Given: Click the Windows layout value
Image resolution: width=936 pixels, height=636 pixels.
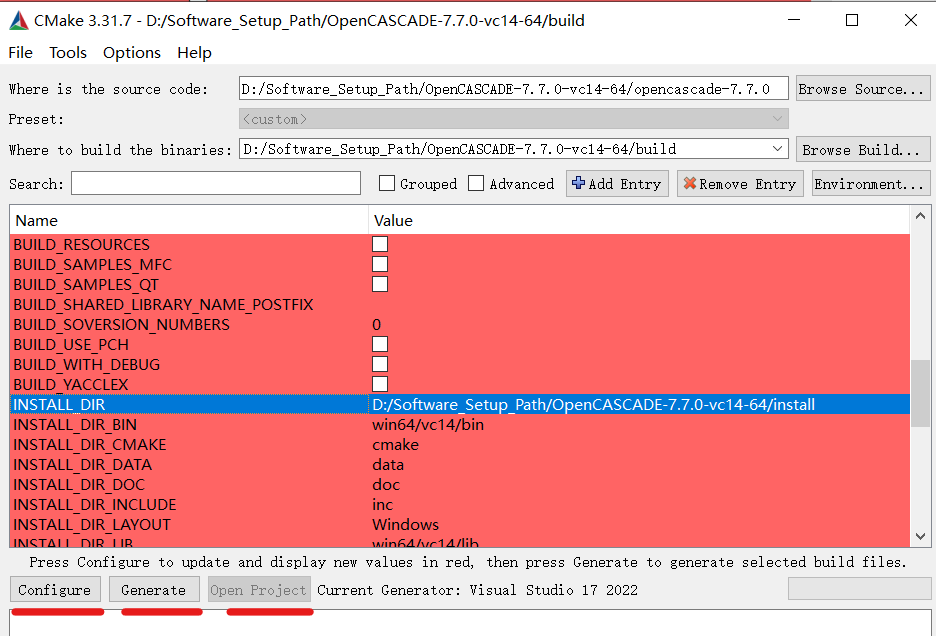Looking at the screenshot, I should tap(405, 524).
